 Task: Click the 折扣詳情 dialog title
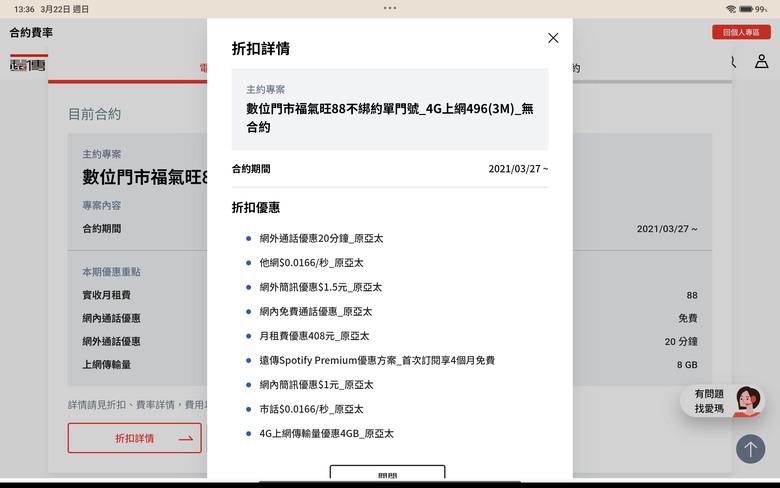click(x=261, y=48)
